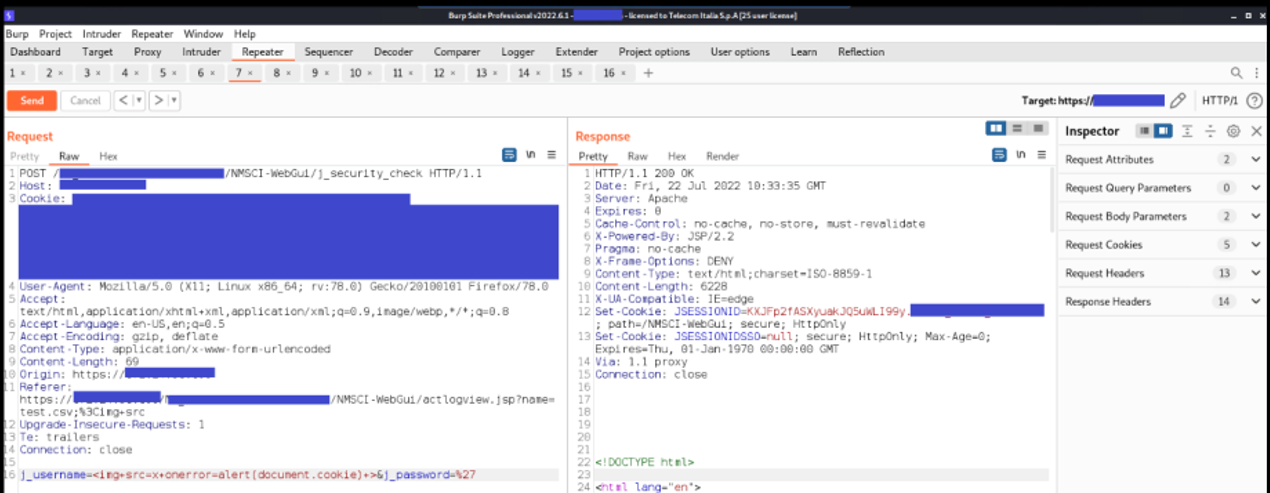The width and height of the screenshot is (1270, 493).
Task: Switch to the Extender tab
Action: point(577,52)
